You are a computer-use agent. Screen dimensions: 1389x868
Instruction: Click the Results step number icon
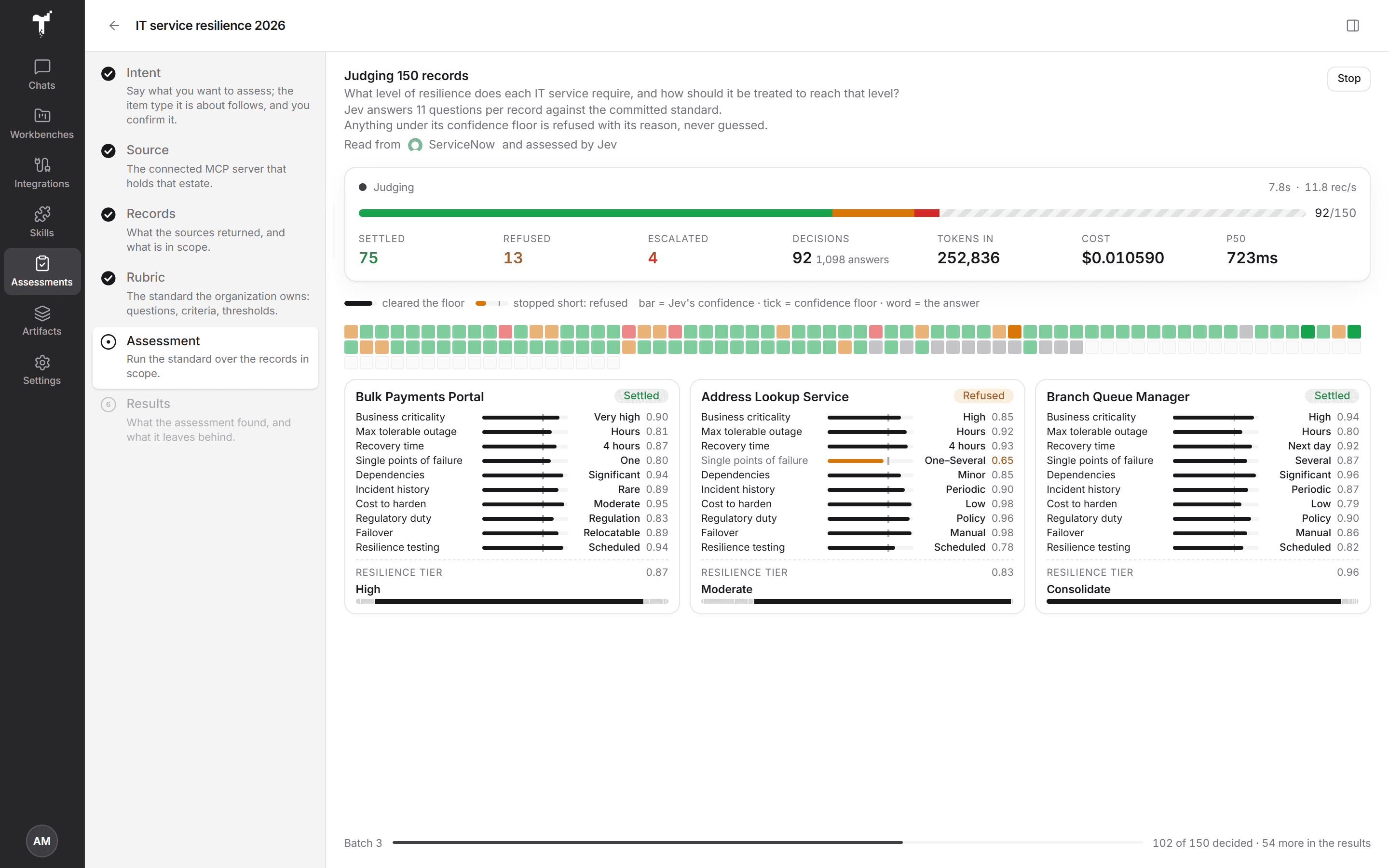[109, 404]
